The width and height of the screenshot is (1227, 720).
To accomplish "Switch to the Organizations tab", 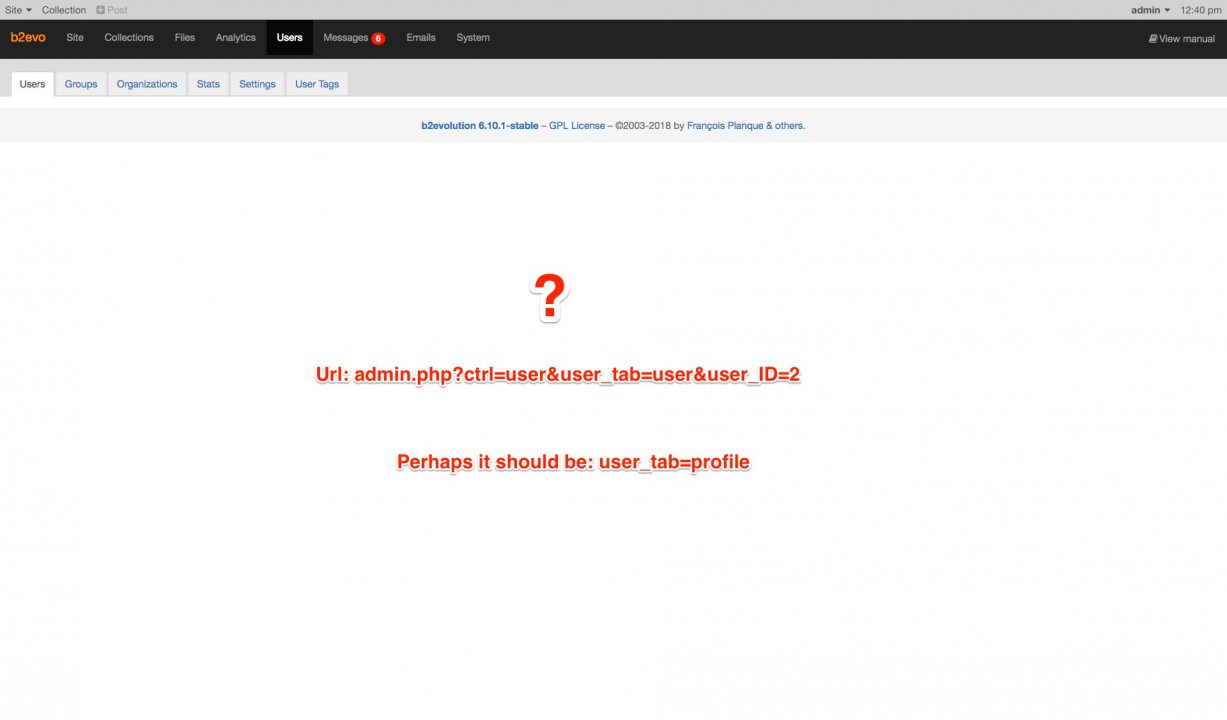I will (x=147, y=84).
